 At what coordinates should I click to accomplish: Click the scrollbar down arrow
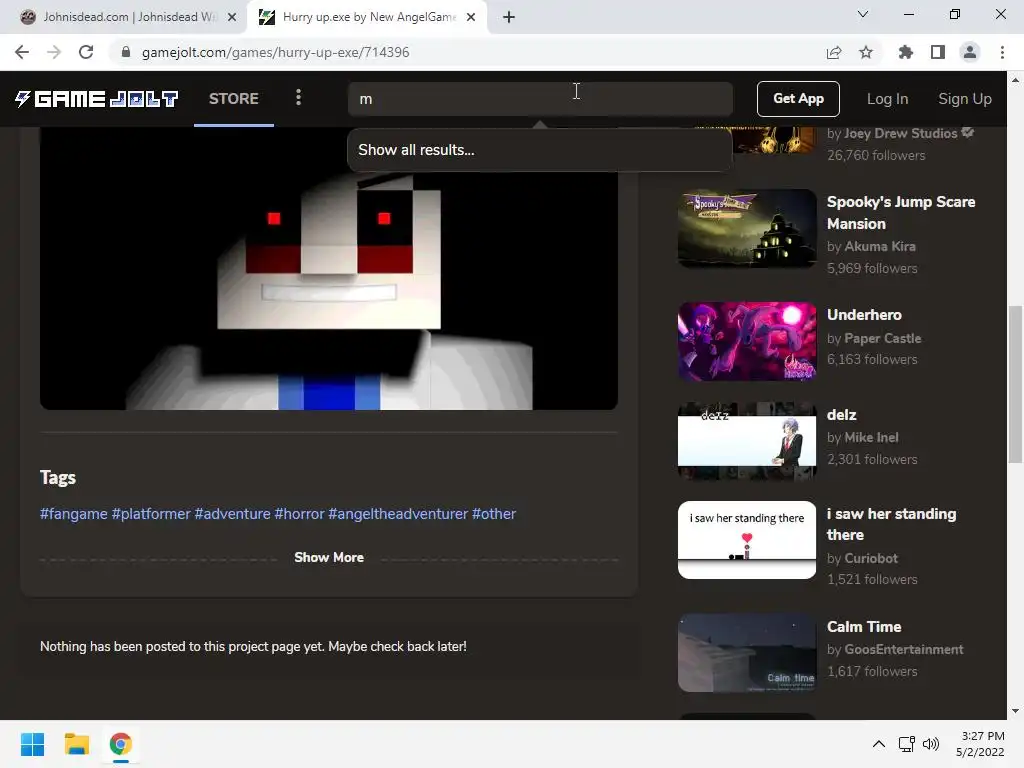pos(1015,711)
